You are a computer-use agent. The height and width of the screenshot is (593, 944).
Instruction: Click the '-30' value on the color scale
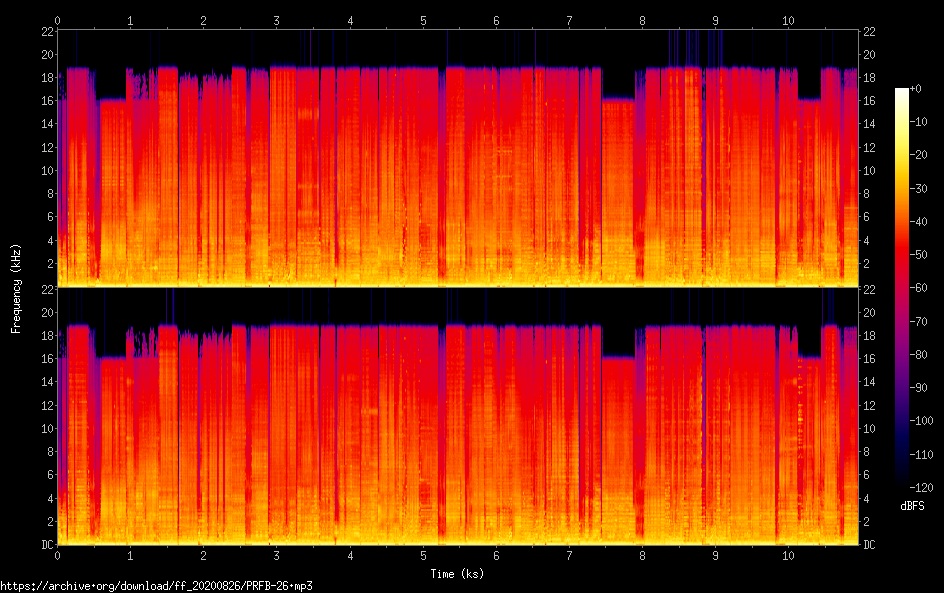(x=919, y=188)
